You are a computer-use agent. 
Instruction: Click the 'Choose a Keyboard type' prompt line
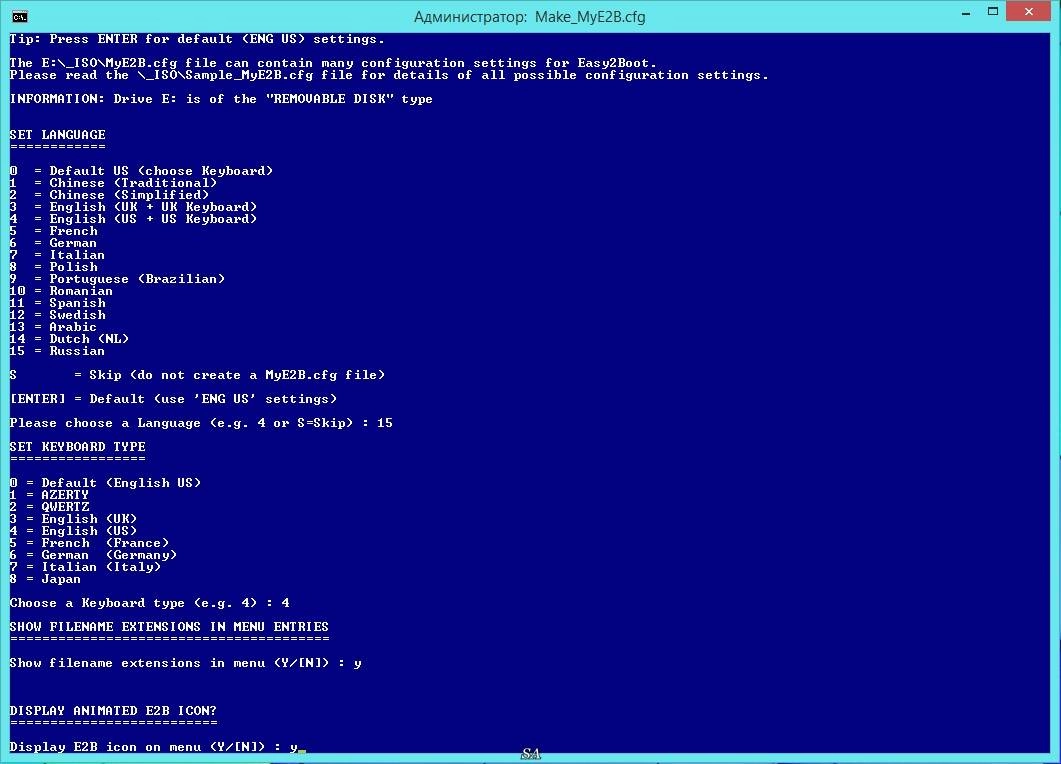(150, 603)
